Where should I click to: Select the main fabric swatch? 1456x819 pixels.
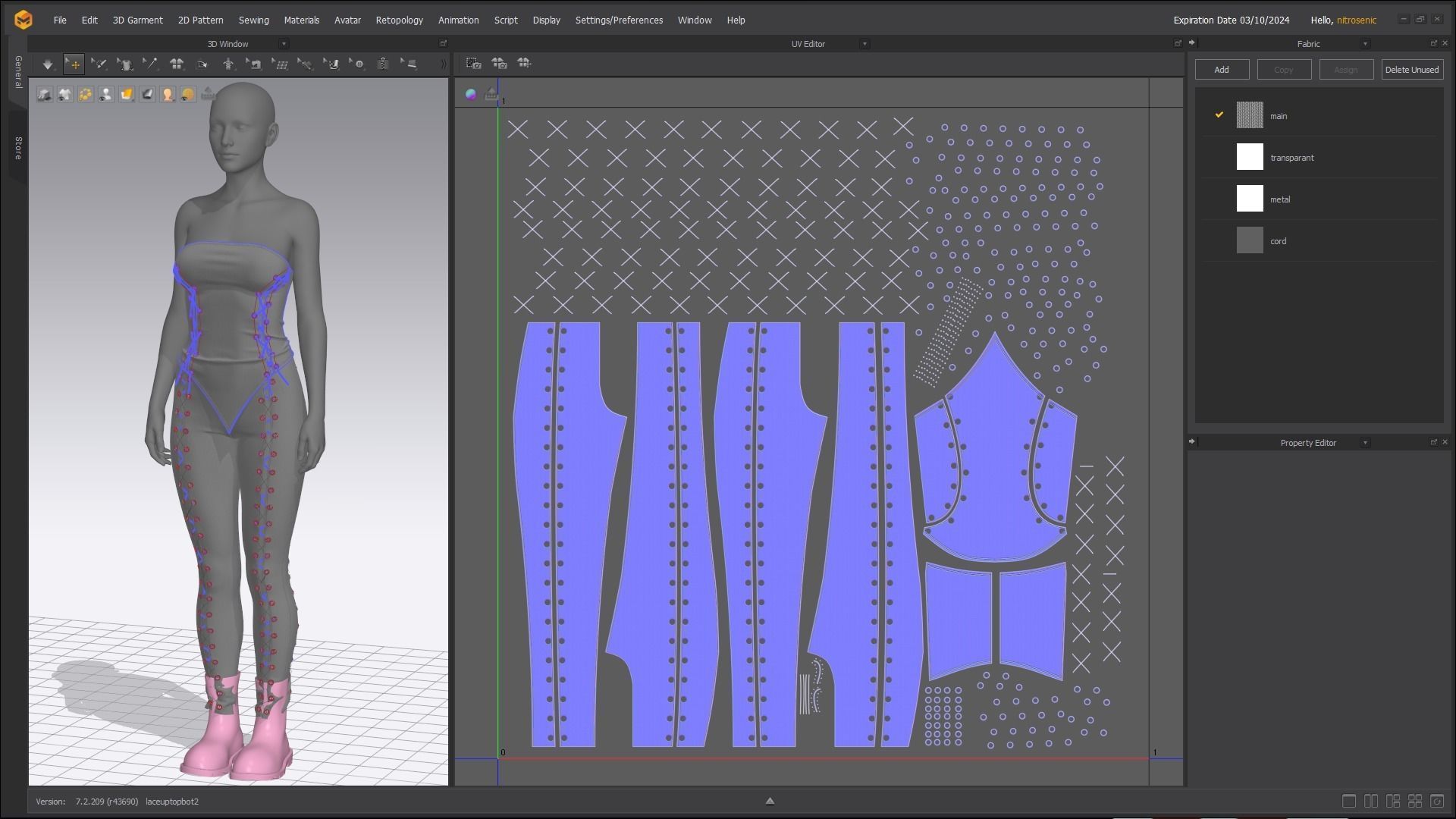coord(1250,115)
